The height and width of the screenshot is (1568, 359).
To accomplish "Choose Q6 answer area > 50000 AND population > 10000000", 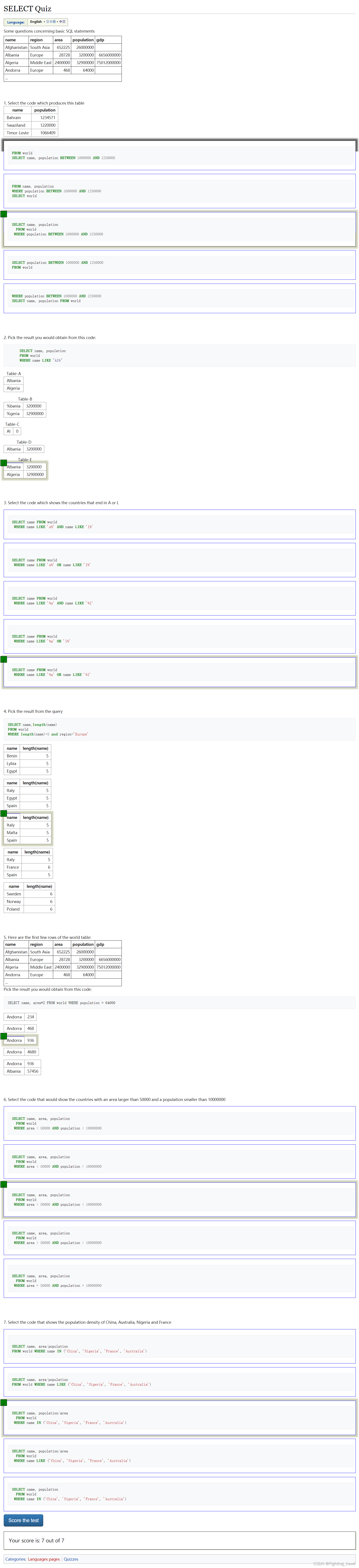I will point(180,1237).
